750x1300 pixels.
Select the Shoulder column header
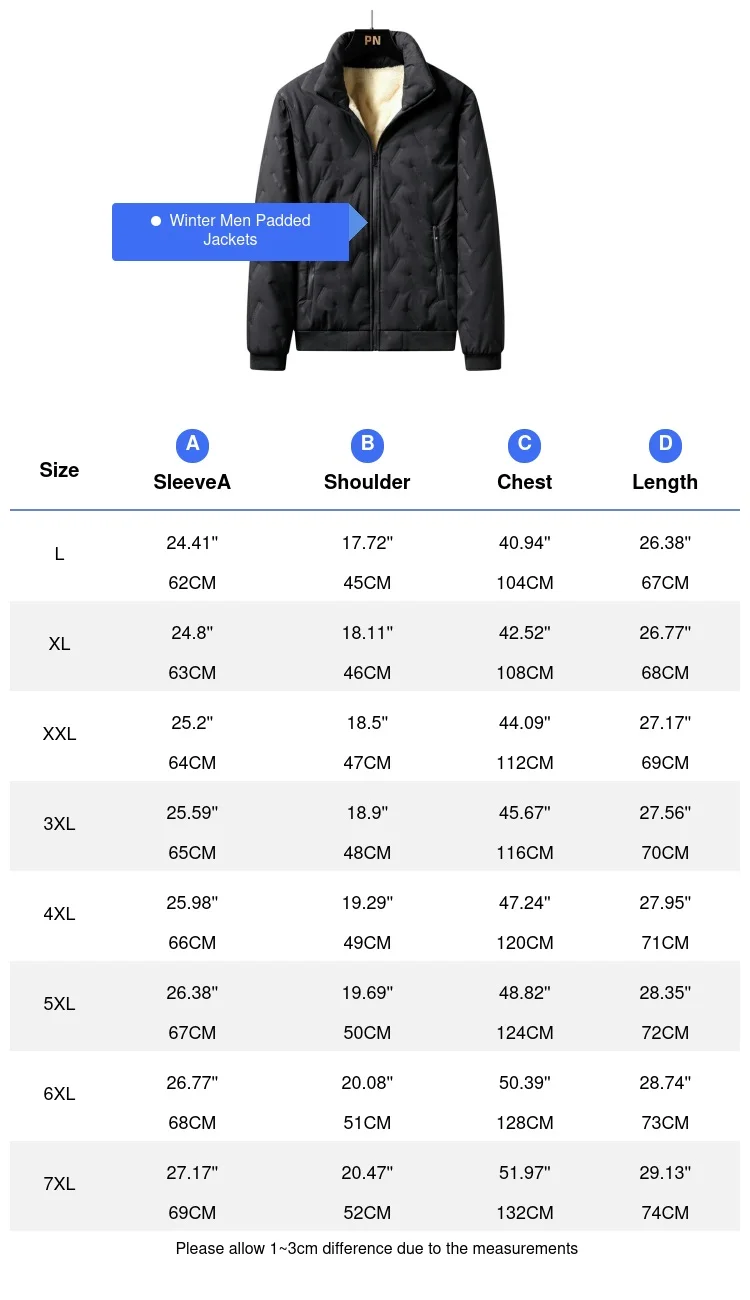[x=367, y=482]
